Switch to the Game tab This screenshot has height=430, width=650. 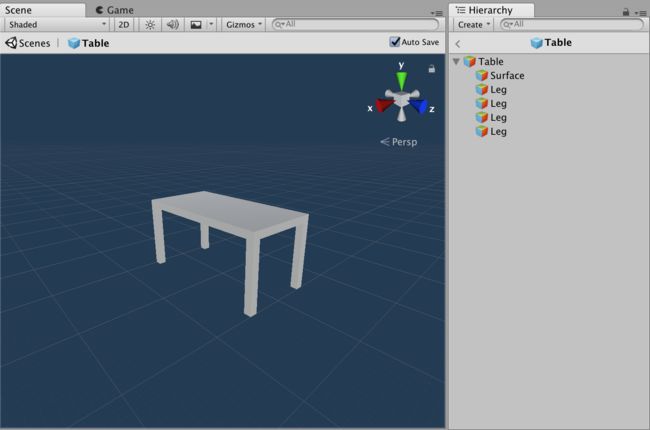(114, 10)
